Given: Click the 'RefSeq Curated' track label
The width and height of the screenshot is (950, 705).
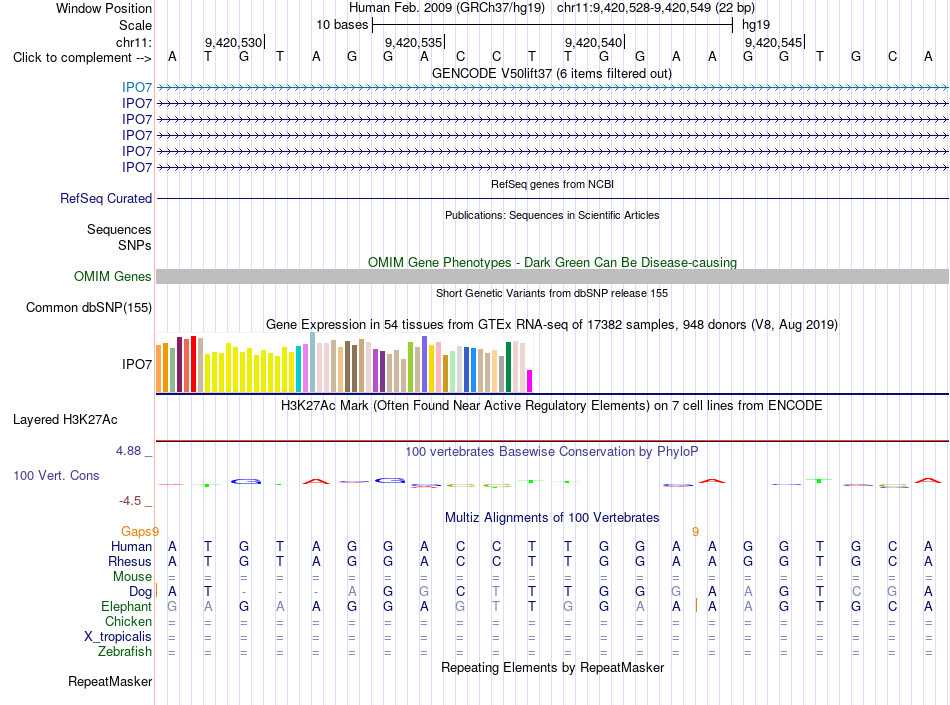Looking at the screenshot, I should 105,199.
